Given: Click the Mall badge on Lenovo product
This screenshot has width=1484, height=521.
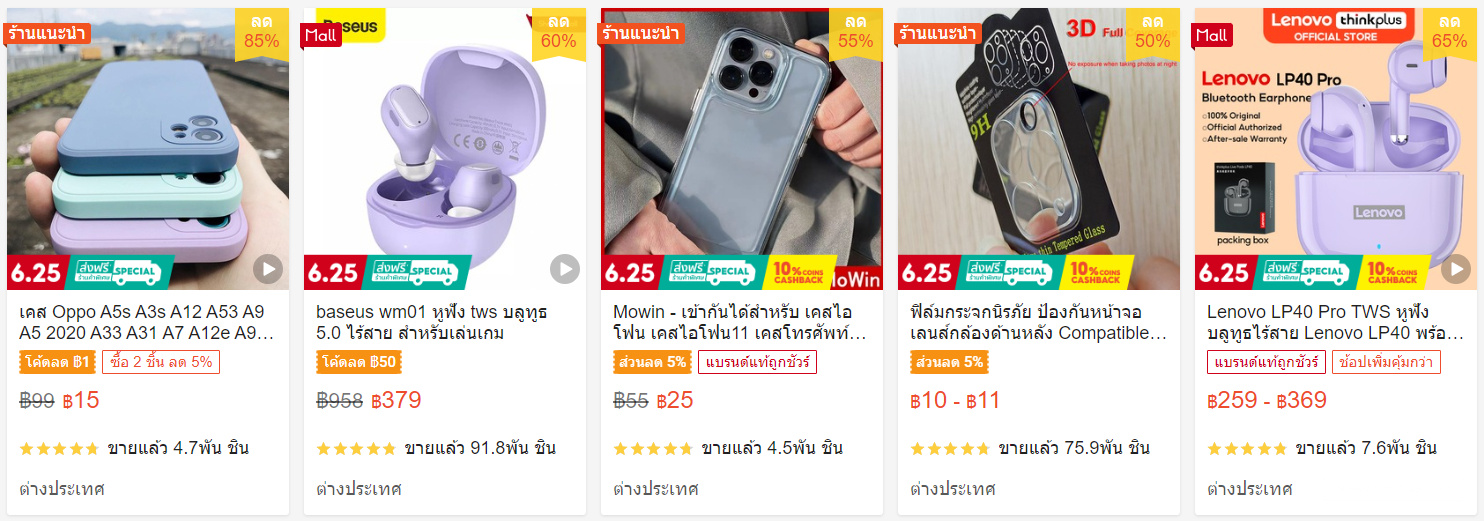Looking at the screenshot, I should [1212, 35].
